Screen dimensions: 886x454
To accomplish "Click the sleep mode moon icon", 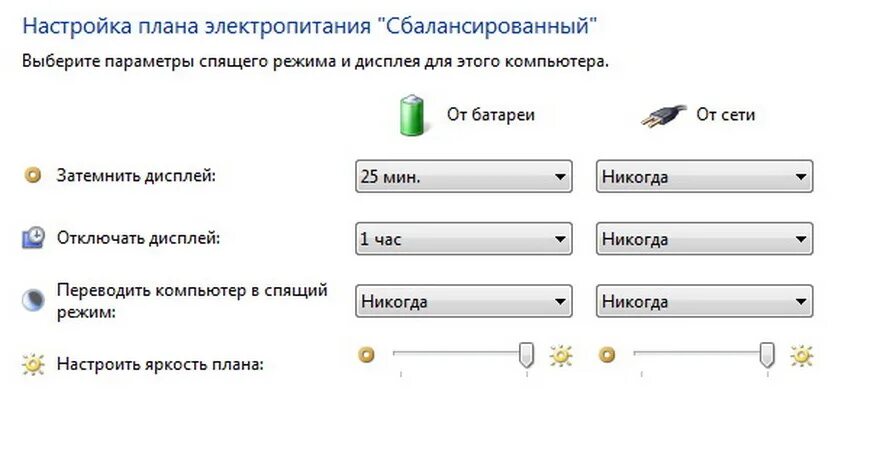I will pyautogui.click(x=33, y=300).
